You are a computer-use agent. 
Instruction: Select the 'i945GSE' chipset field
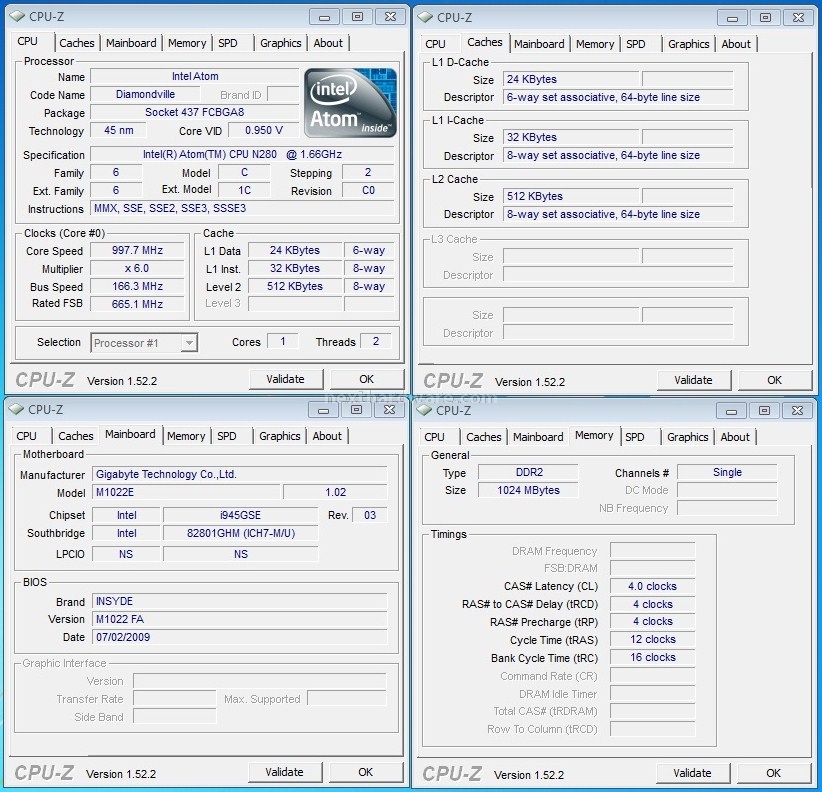tap(241, 515)
